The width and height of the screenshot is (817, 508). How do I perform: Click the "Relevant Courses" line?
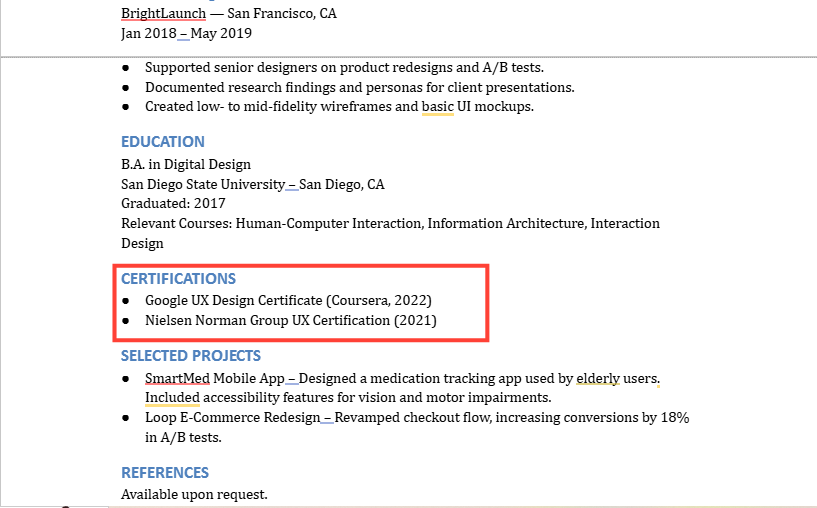coord(390,224)
